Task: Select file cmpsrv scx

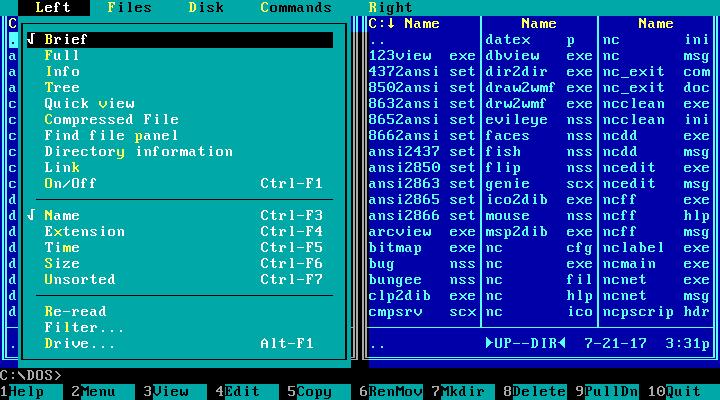Action: (x=423, y=311)
